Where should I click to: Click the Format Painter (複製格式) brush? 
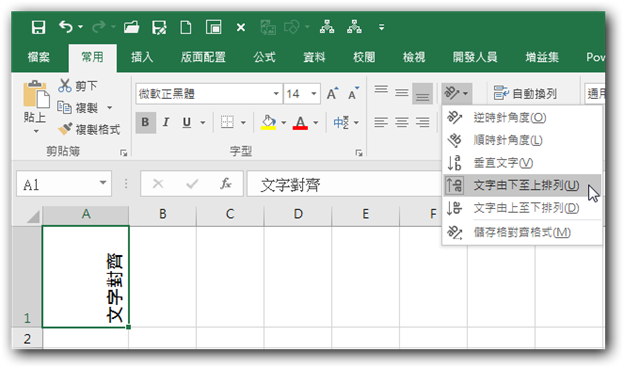[65, 129]
